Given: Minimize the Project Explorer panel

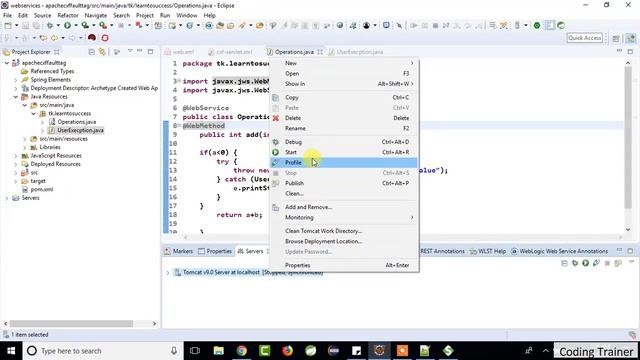Looking at the screenshot, I should point(140,51).
